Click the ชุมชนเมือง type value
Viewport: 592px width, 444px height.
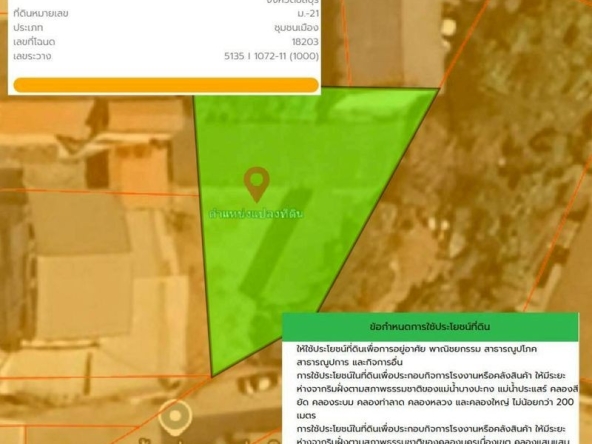point(296,28)
